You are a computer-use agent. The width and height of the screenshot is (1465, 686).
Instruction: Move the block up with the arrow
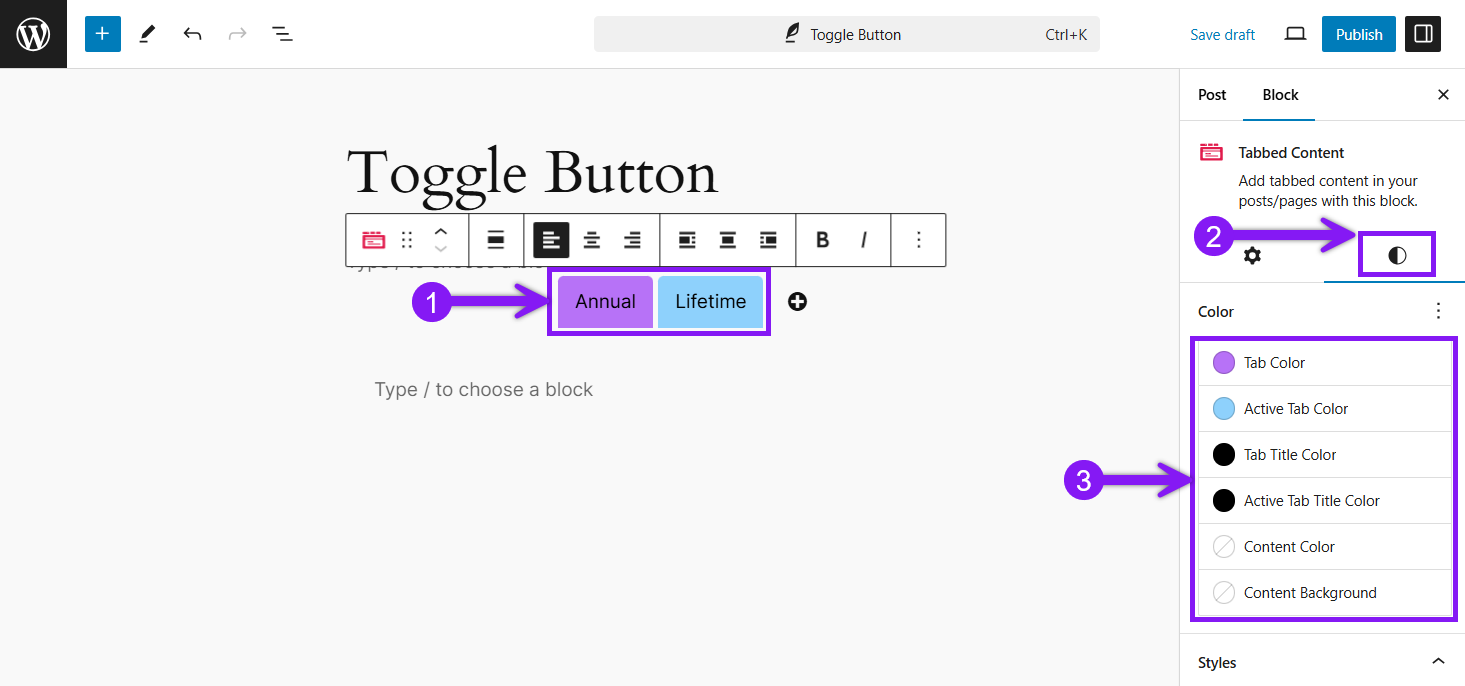click(440, 231)
